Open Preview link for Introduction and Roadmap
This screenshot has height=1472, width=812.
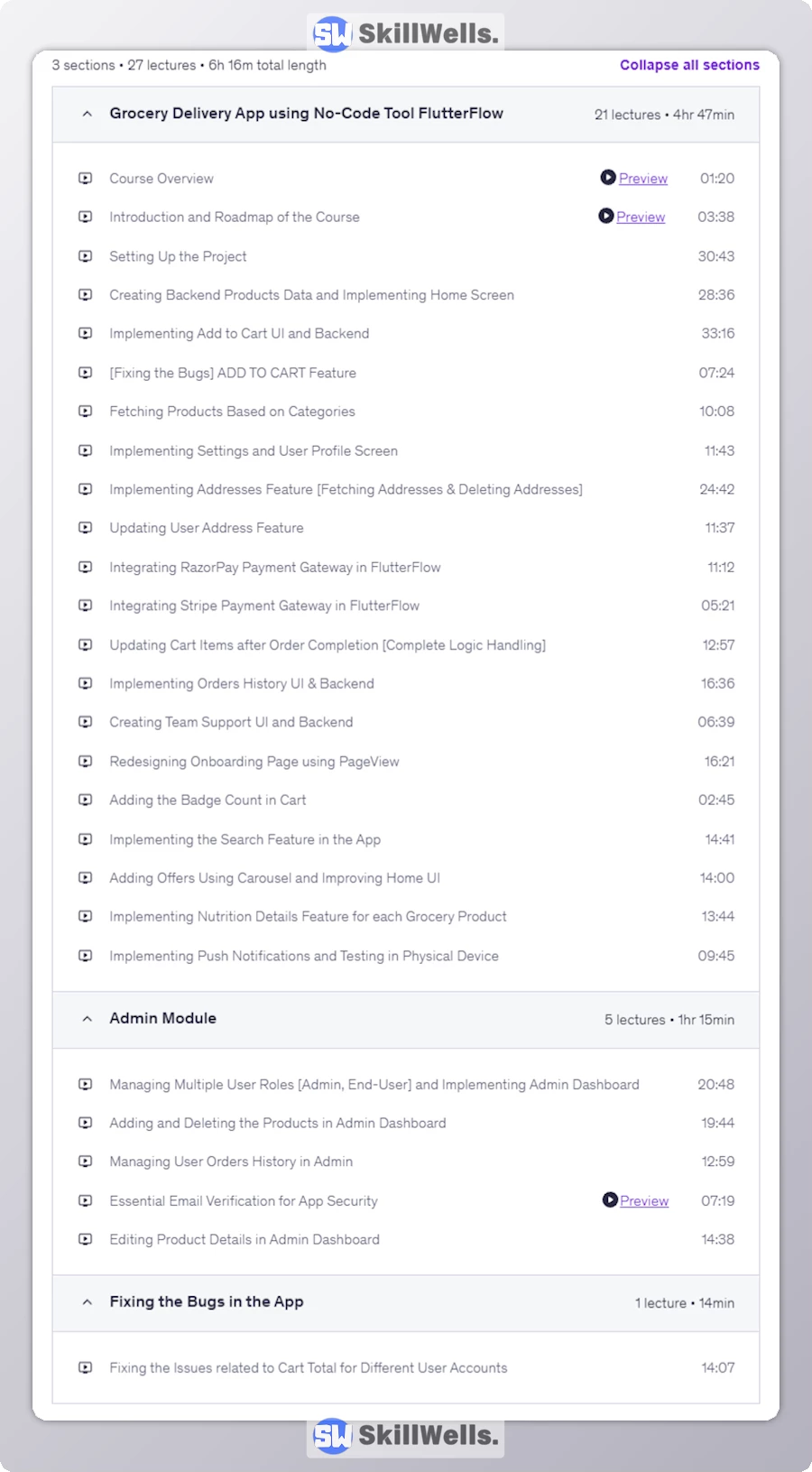[641, 218]
